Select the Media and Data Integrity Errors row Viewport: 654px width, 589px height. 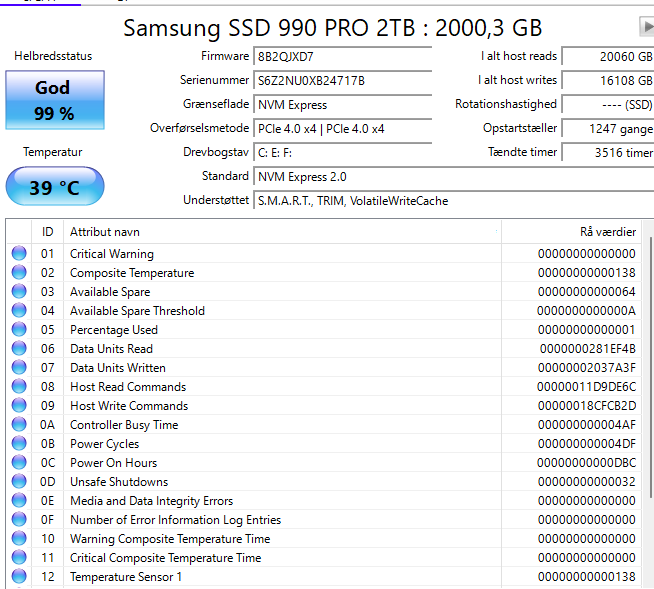(324, 501)
